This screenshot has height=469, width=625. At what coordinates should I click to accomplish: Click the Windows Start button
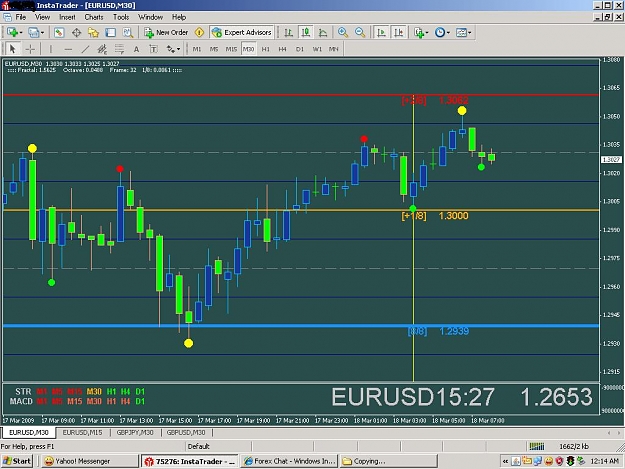click(x=17, y=461)
